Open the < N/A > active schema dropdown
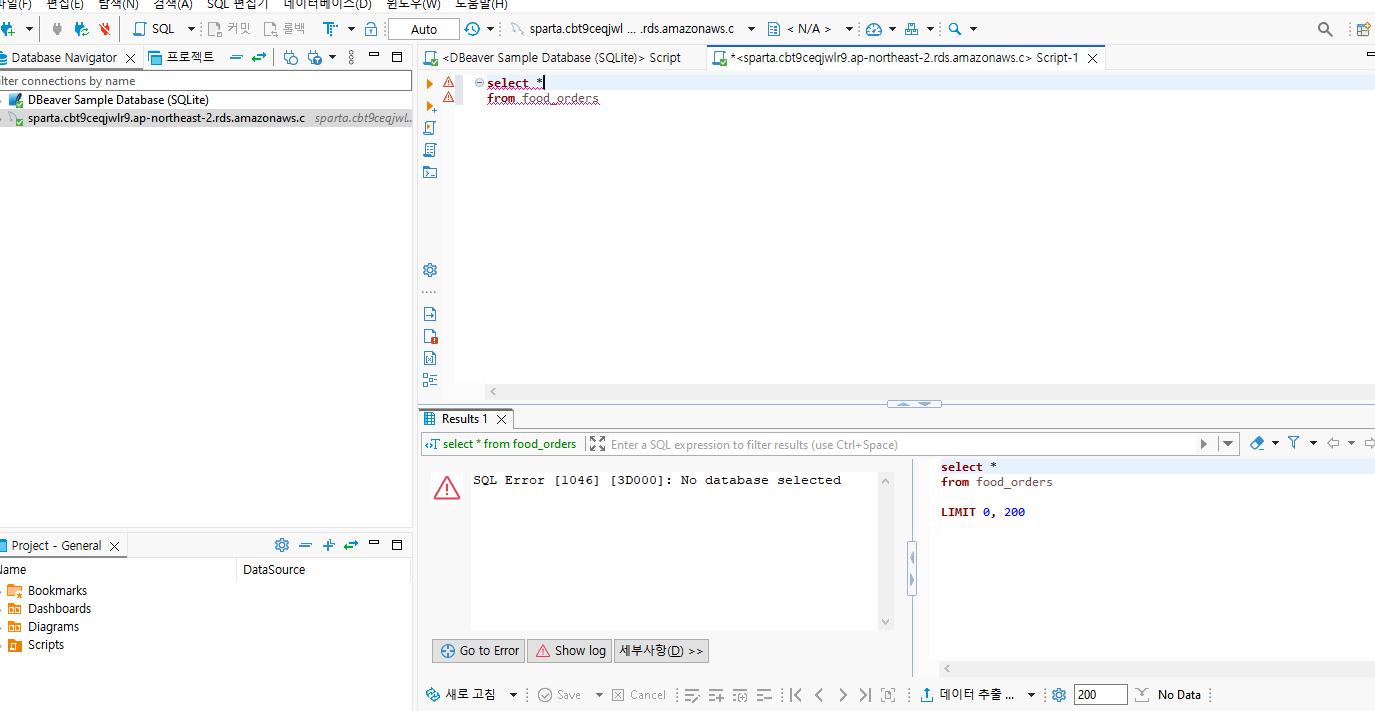Image resolution: width=1375 pixels, height=711 pixels. [811, 29]
